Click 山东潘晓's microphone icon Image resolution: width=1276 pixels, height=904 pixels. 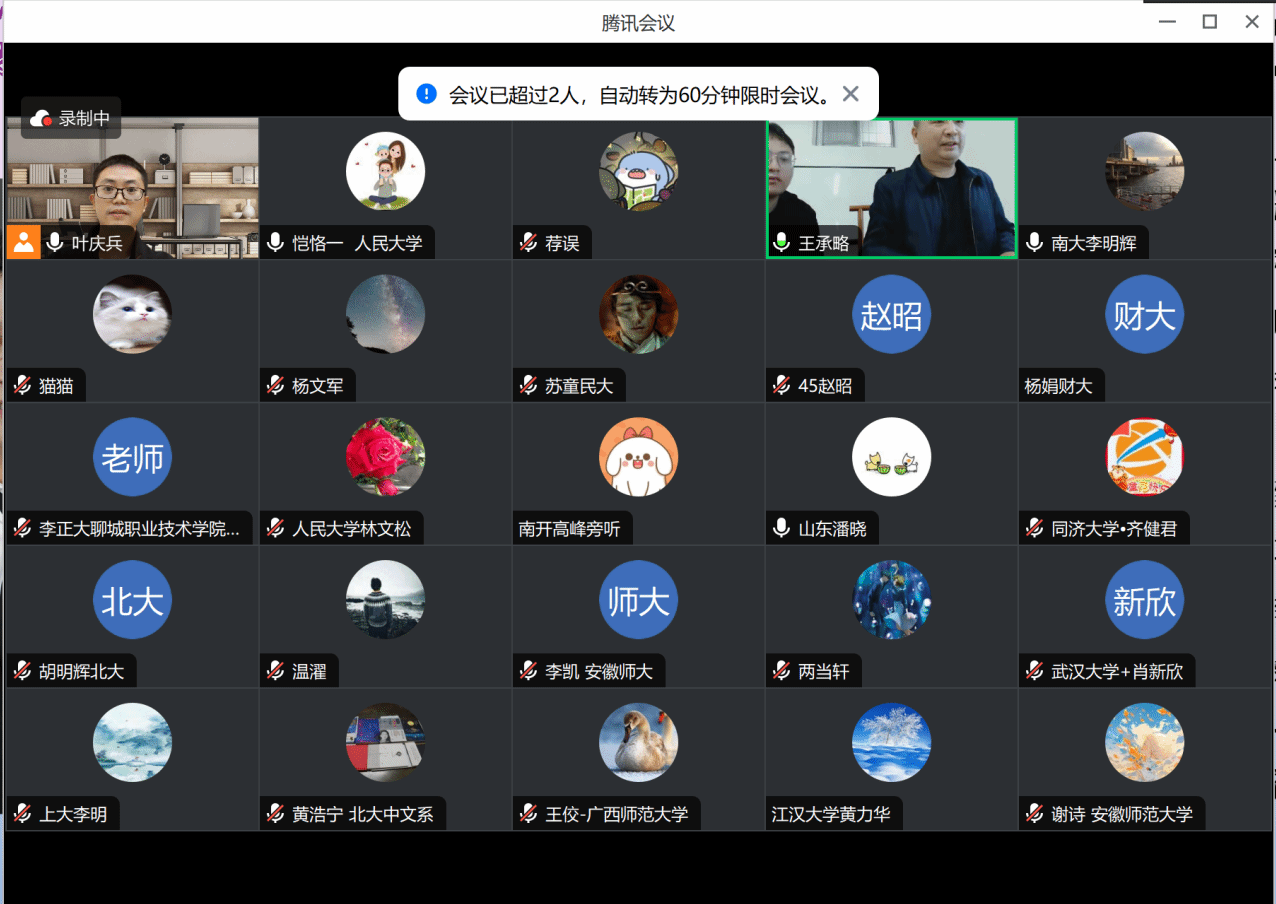tap(782, 529)
